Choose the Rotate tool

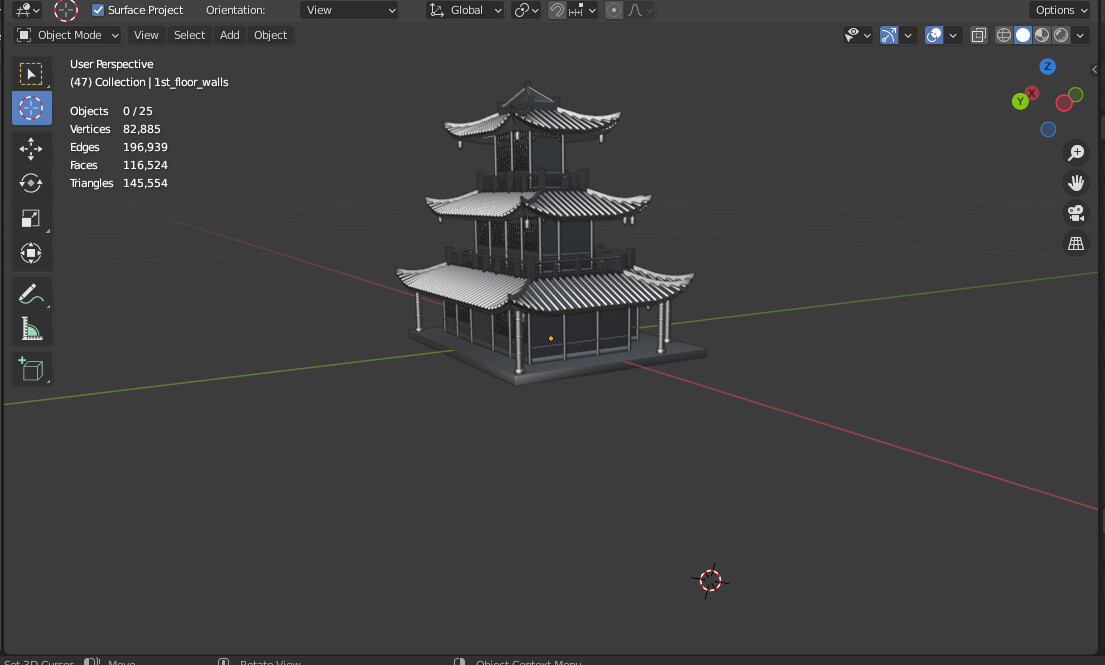click(x=31, y=183)
